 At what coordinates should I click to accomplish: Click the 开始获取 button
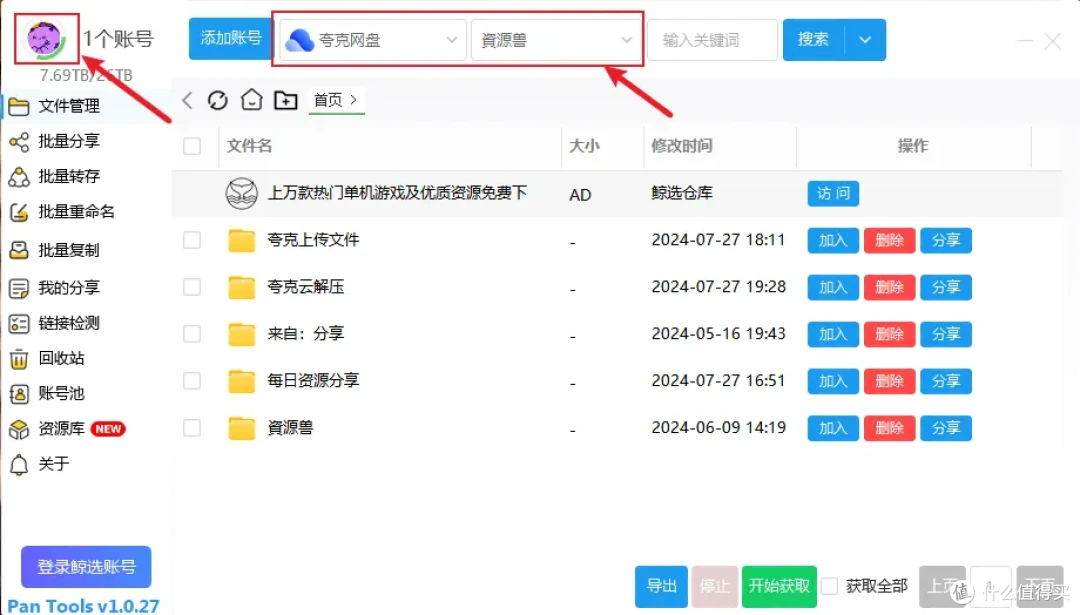pyautogui.click(x=779, y=586)
